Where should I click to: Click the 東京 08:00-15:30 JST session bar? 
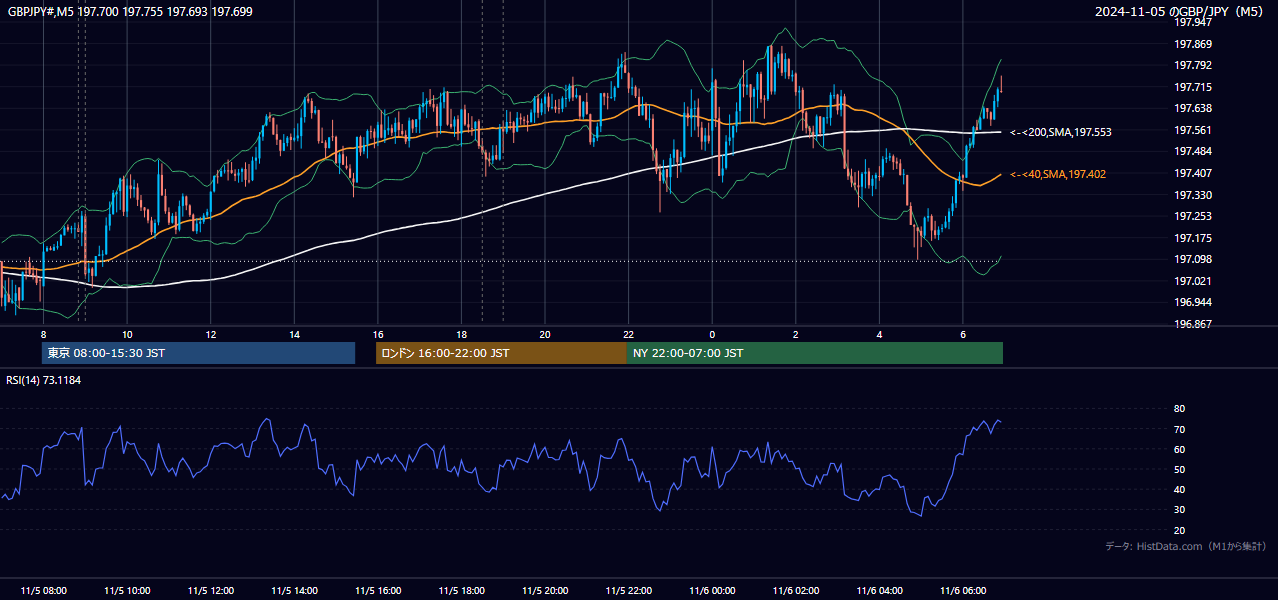tap(198, 353)
